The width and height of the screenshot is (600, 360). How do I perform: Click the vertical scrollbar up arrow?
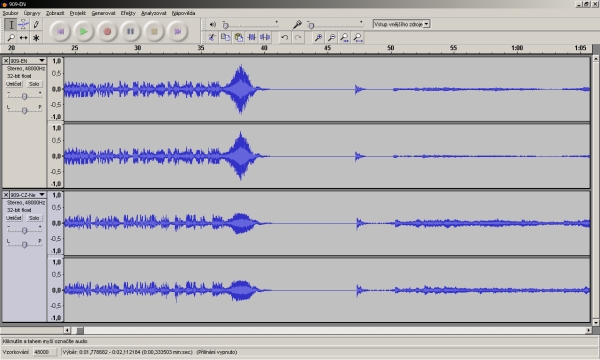(596, 59)
